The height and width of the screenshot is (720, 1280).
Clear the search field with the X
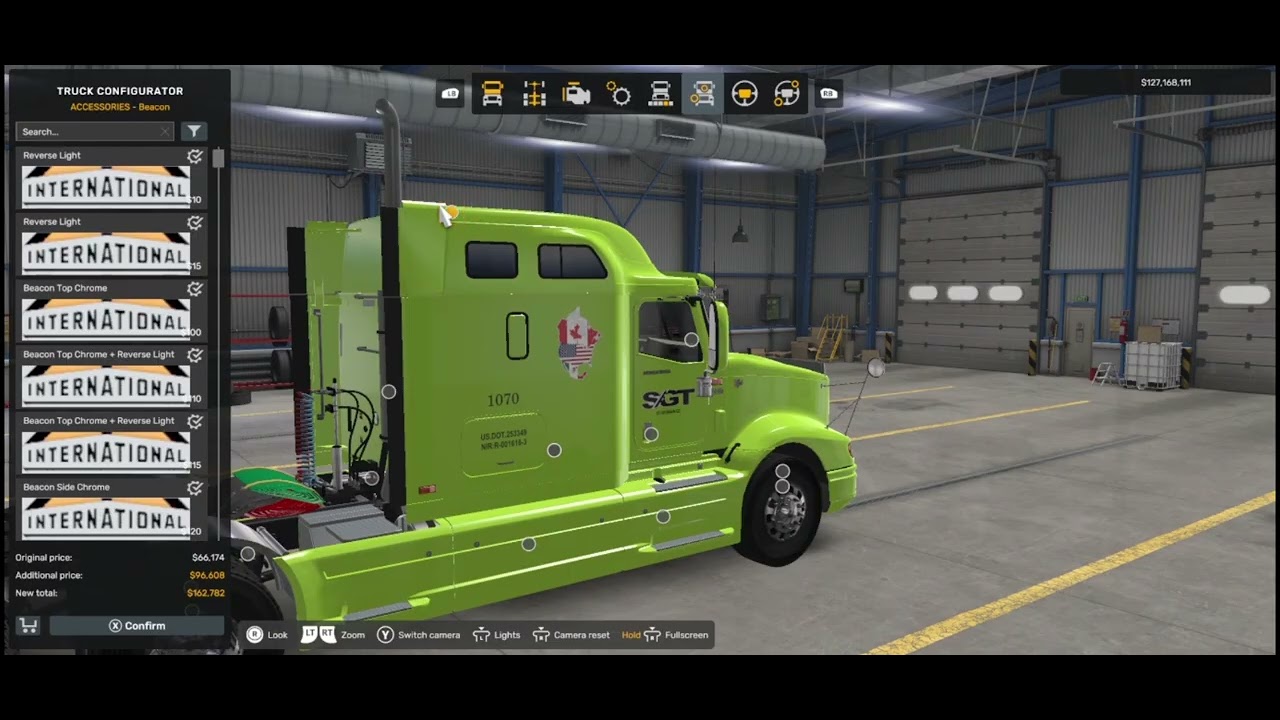pyautogui.click(x=165, y=131)
